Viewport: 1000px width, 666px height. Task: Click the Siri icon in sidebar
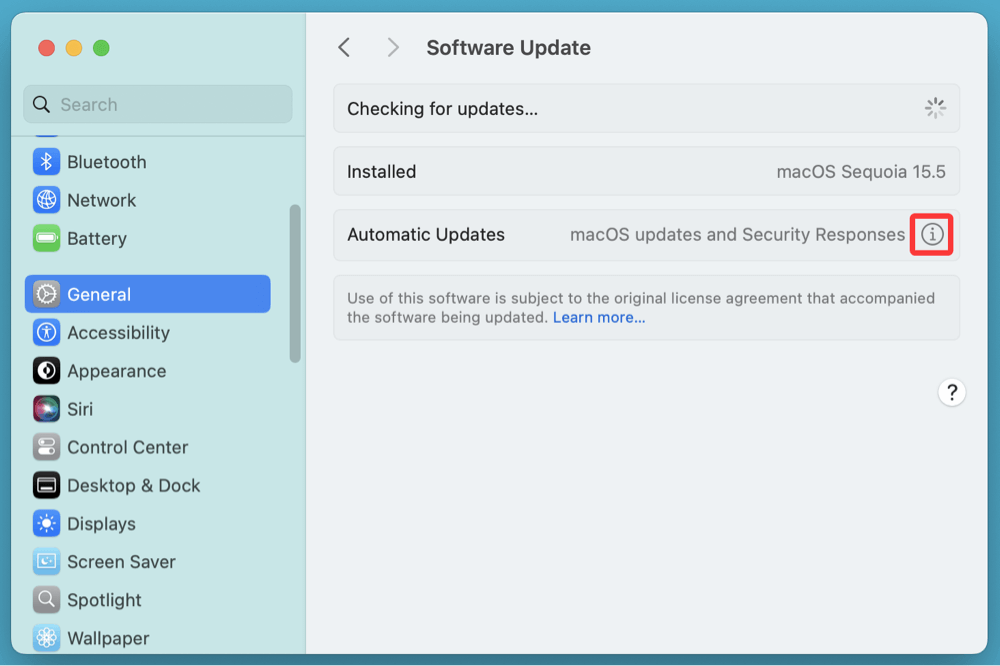click(46, 409)
